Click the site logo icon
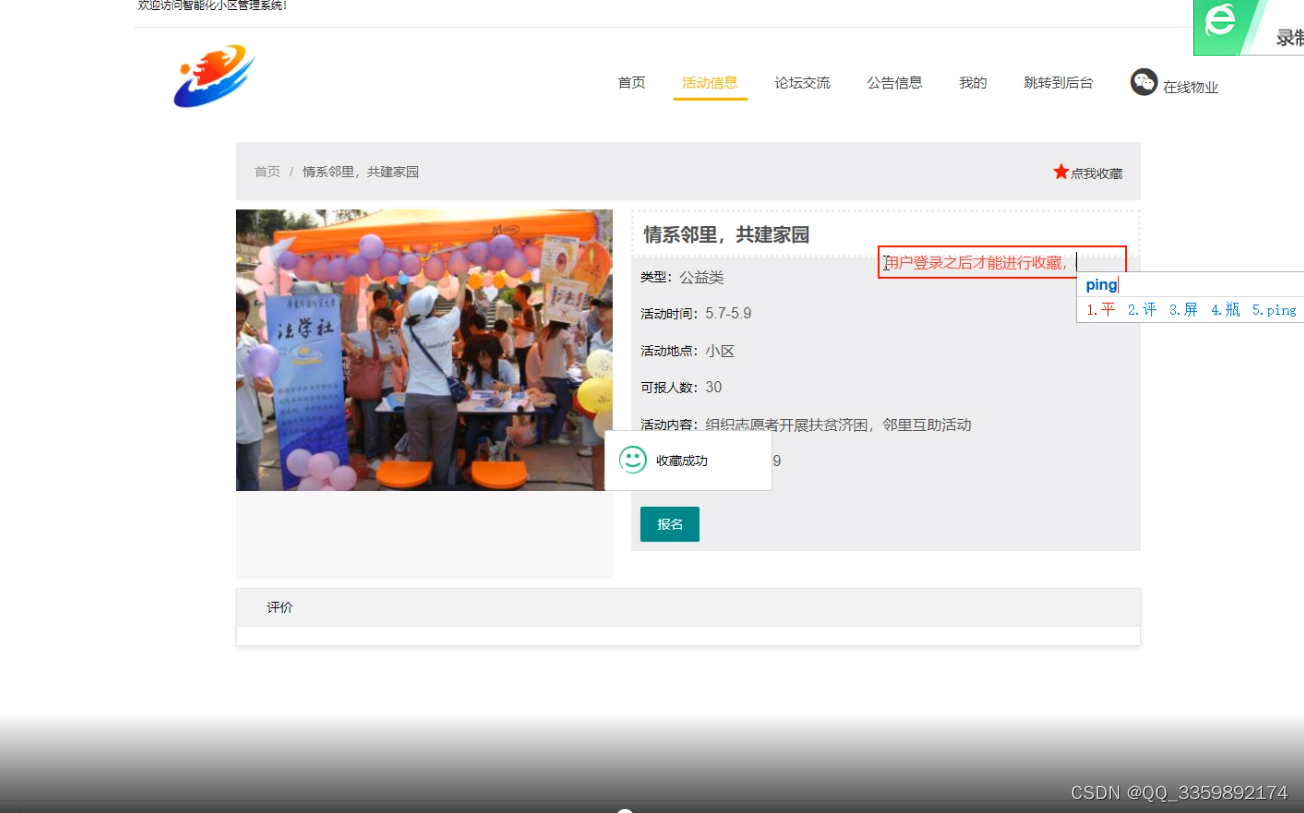Screen dimensions: 1304x813 pyautogui.click(x=214, y=76)
